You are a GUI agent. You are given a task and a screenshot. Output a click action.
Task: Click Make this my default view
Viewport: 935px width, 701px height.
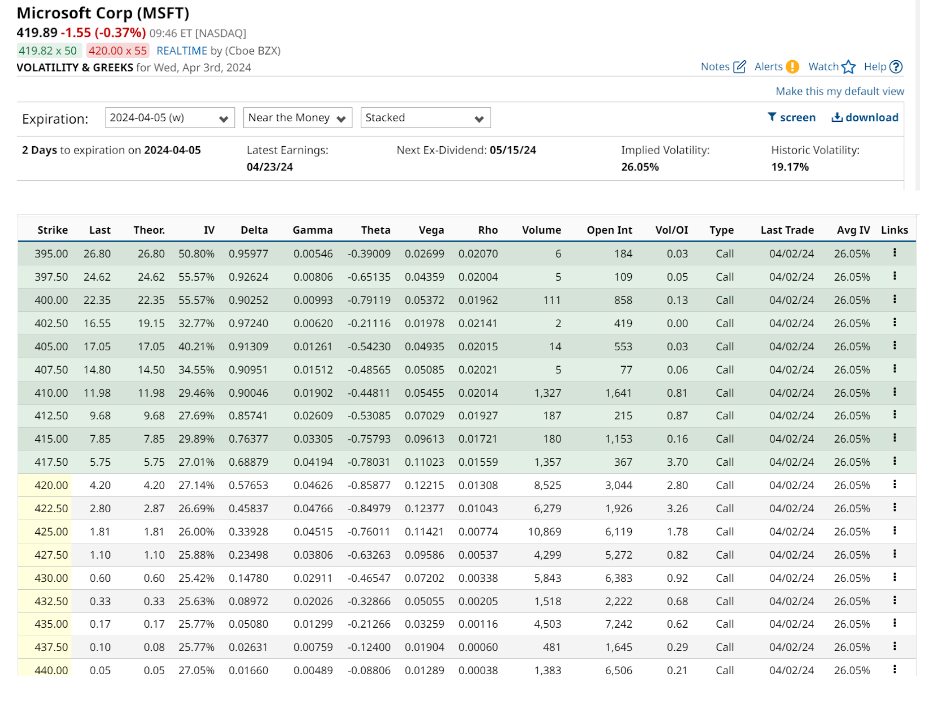[x=840, y=91]
